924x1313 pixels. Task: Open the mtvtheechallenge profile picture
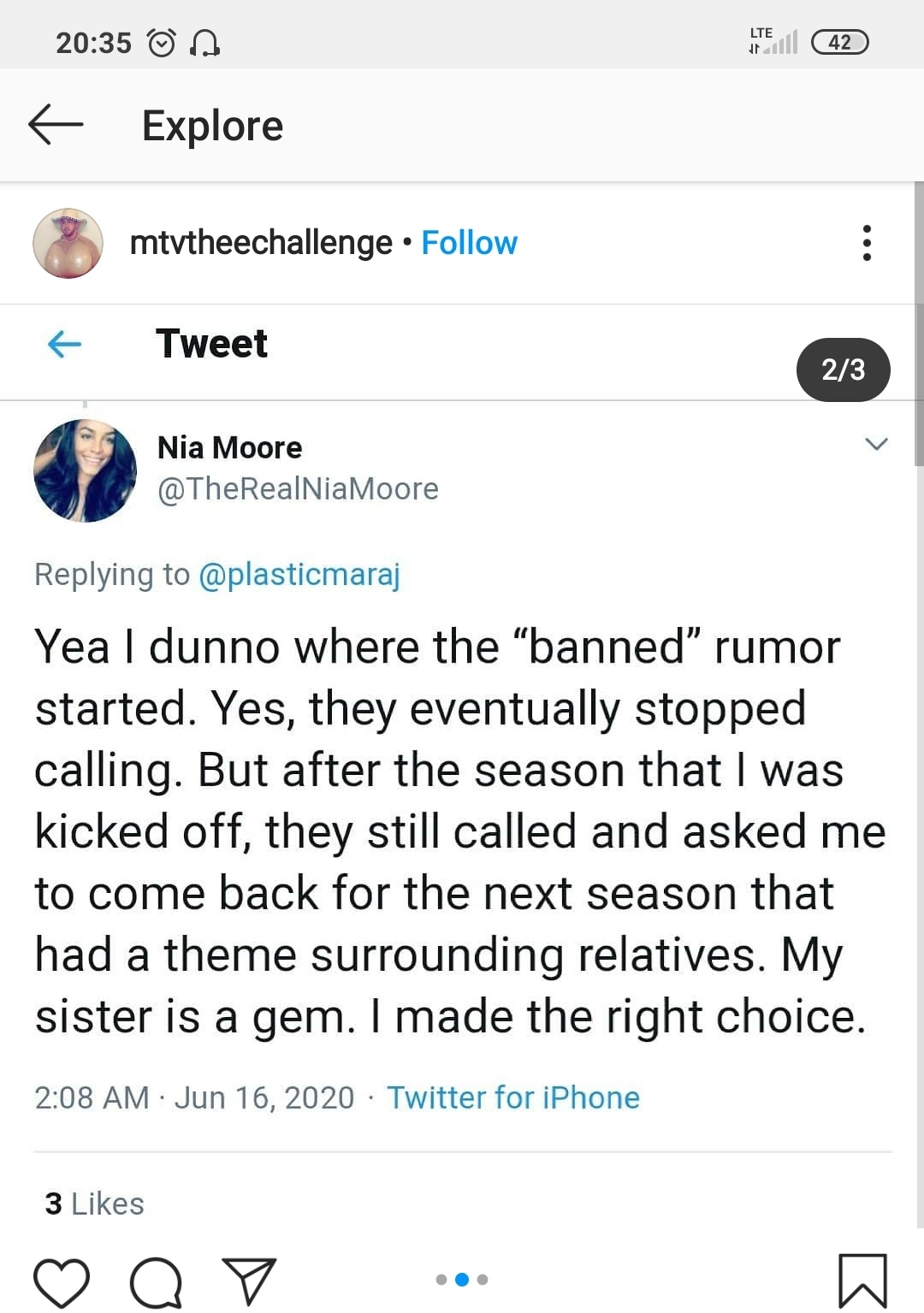(68, 243)
